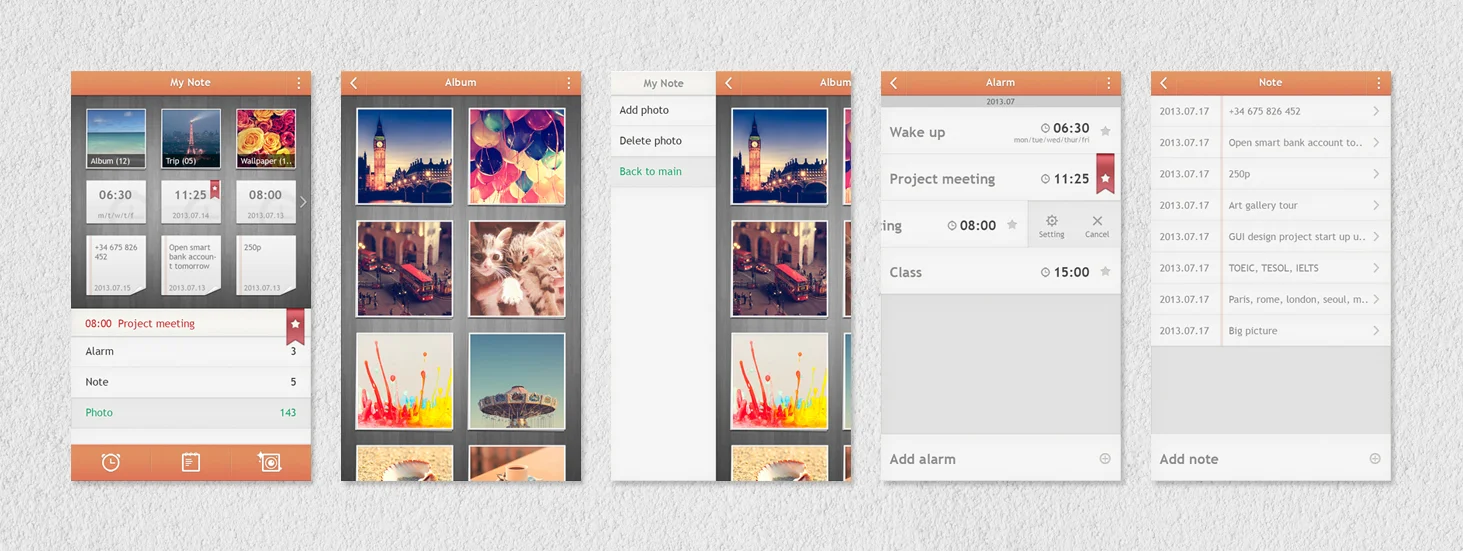Tap the photo frame icon in bottom bar

tap(270, 462)
